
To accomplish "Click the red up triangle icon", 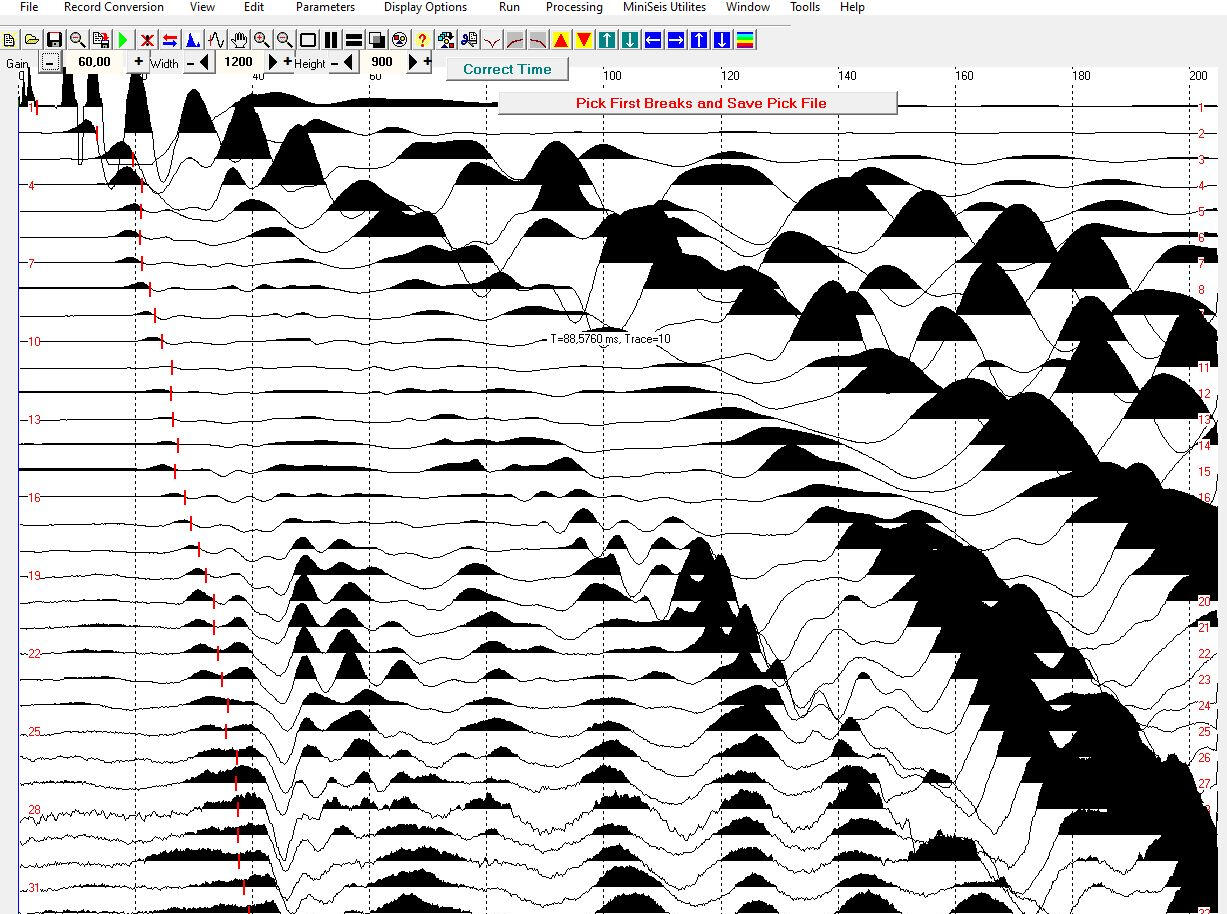I will (561, 40).
